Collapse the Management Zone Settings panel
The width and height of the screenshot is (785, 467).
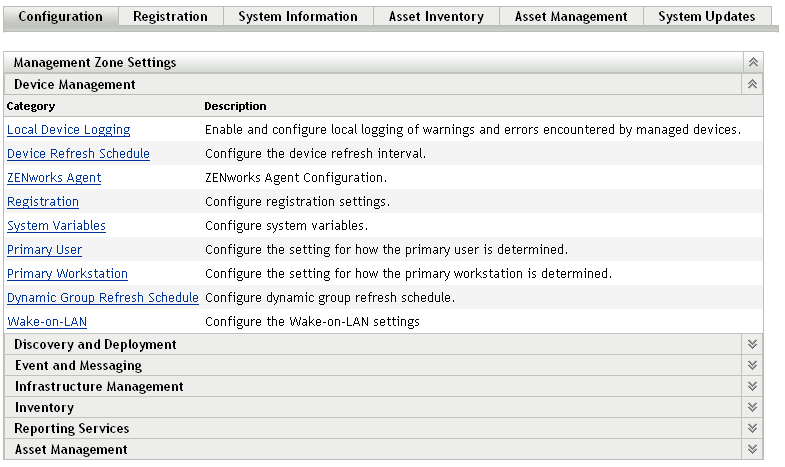tap(753, 63)
